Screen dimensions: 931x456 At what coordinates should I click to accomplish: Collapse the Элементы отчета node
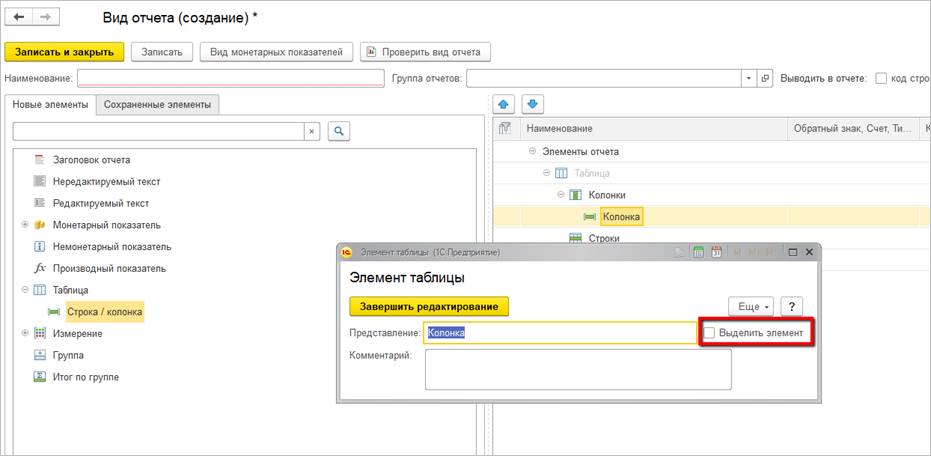click(x=532, y=151)
